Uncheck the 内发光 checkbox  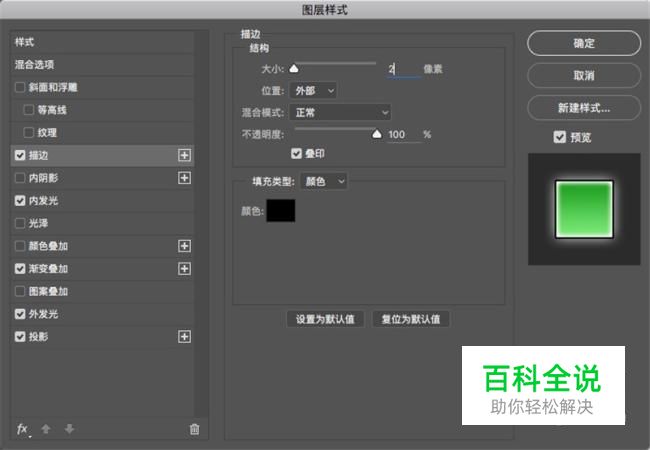click(x=20, y=201)
